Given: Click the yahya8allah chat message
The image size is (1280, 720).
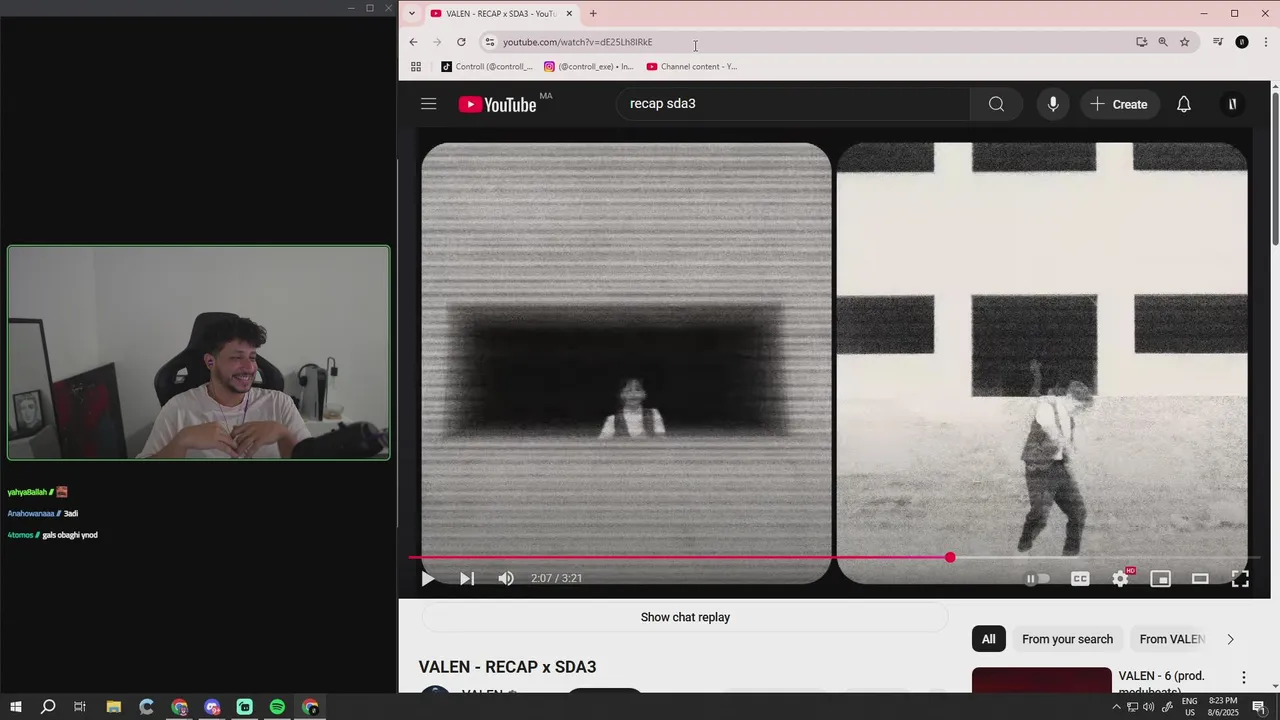Looking at the screenshot, I should coord(38,492).
